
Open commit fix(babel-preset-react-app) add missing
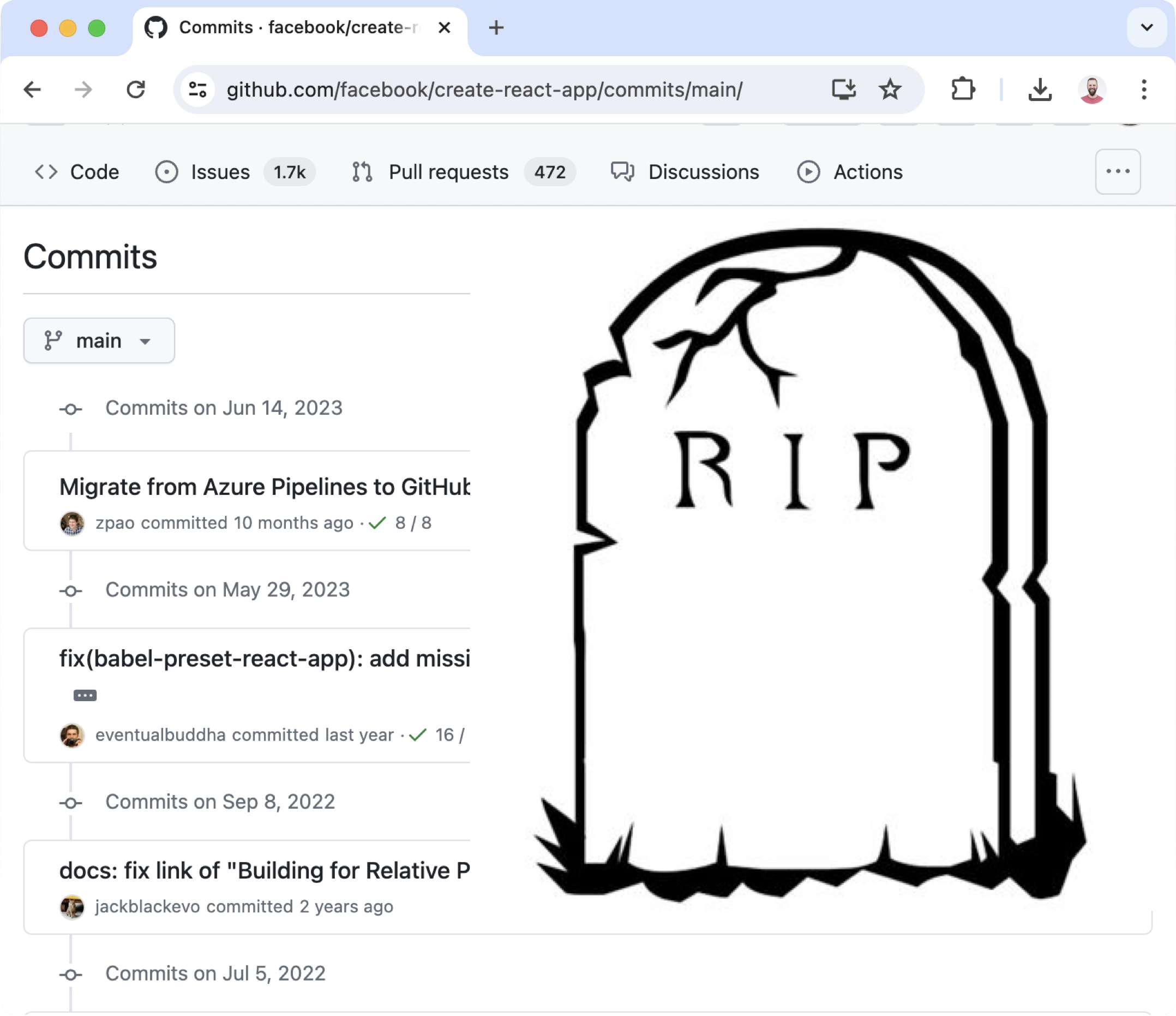coord(265,659)
